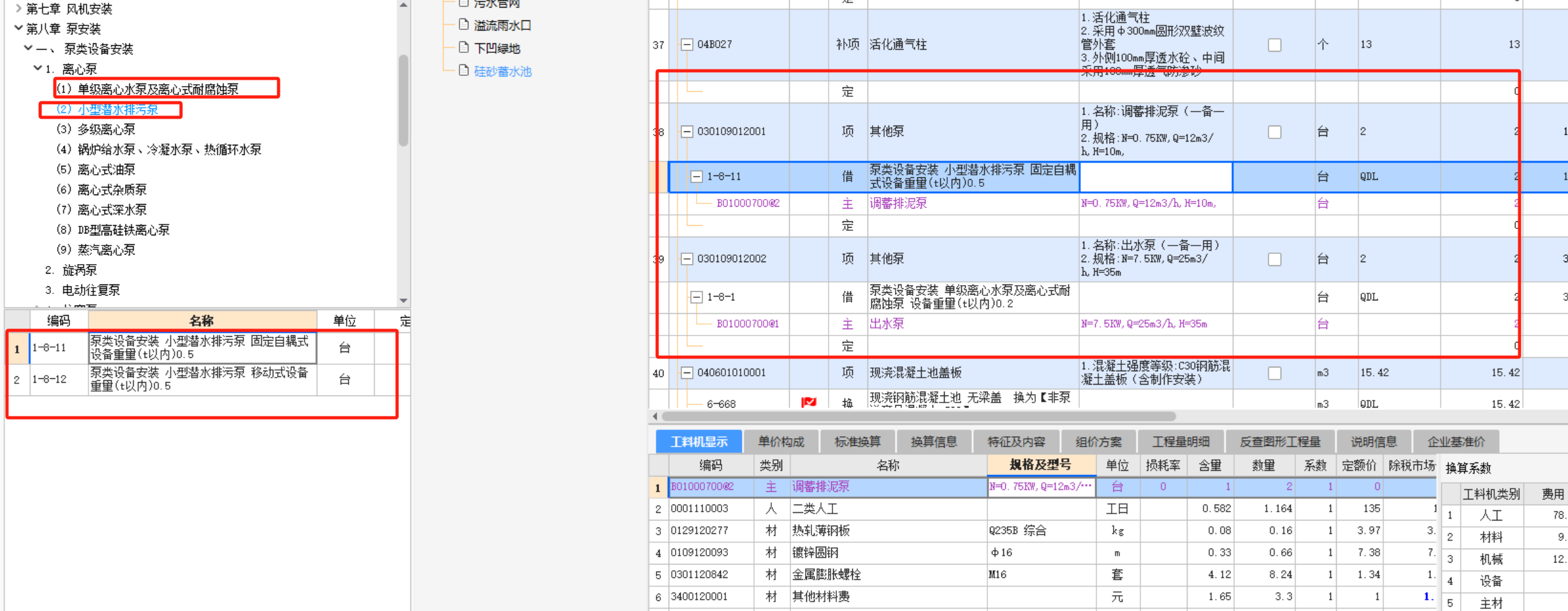Open the 特征及内容 tab
Image resolution: width=1568 pixels, height=611 pixels.
[1016, 441]
